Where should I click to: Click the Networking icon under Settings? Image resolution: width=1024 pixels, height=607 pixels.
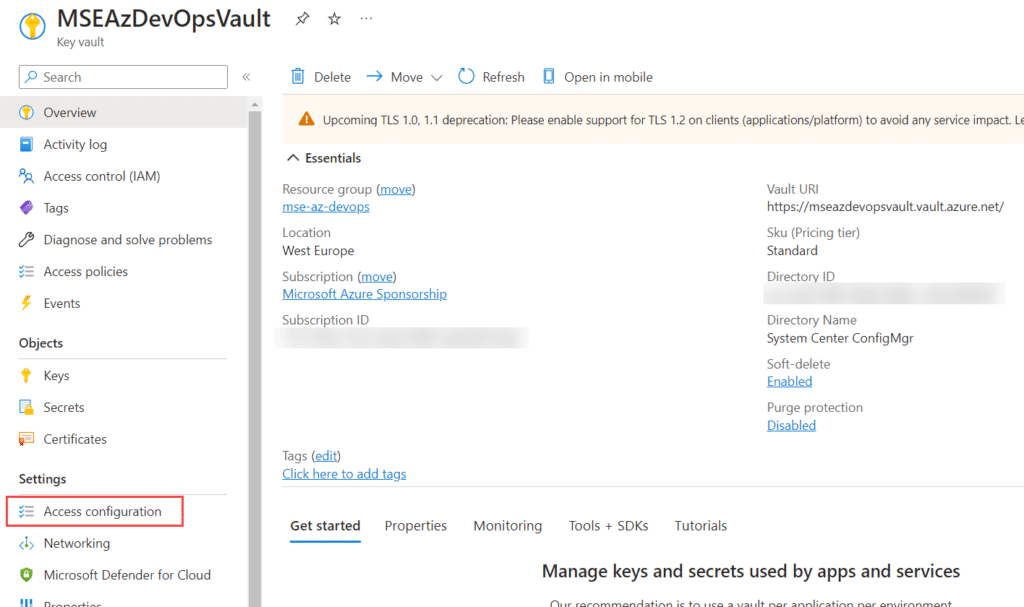26,544
